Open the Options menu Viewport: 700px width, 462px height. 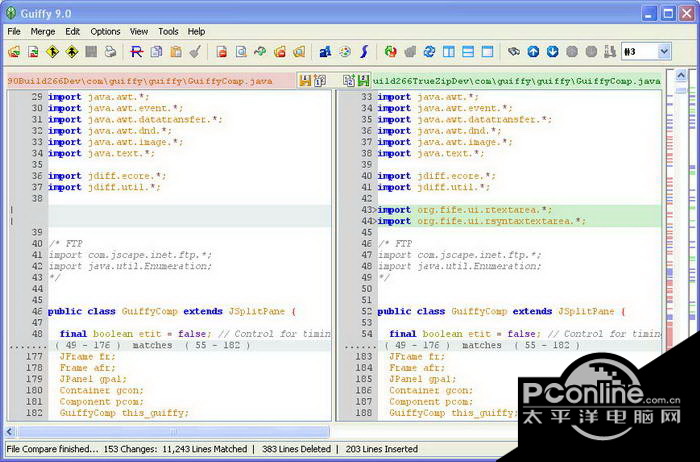(105, 31)
